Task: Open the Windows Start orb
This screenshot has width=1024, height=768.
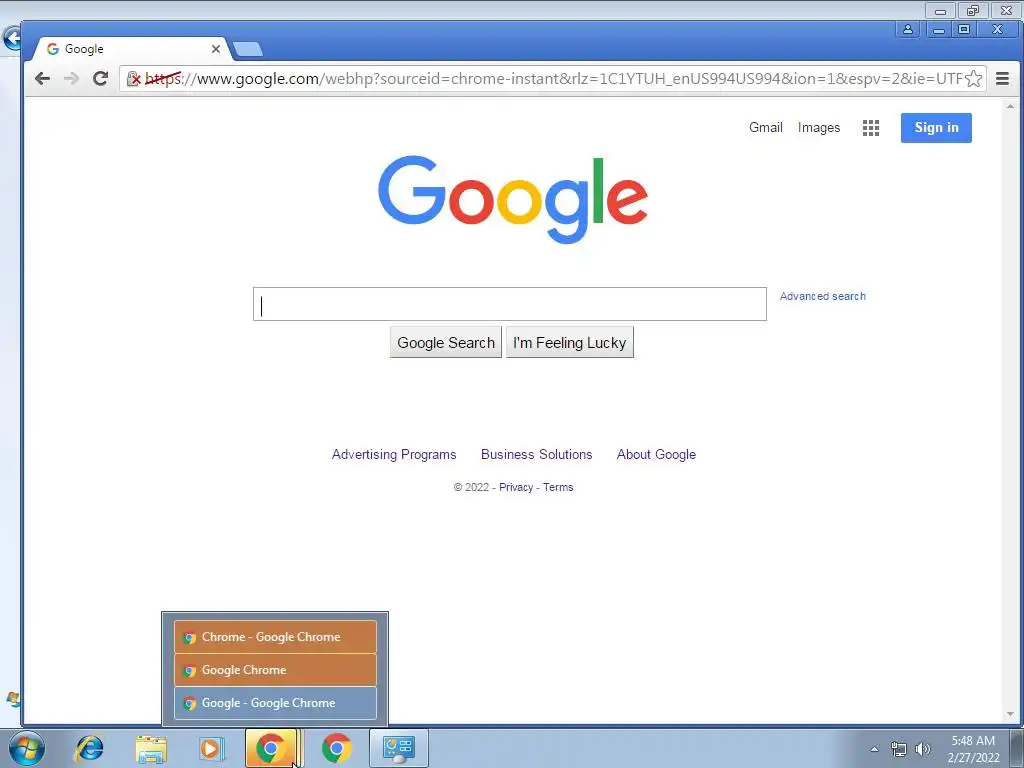Action: tap(27, 748)
